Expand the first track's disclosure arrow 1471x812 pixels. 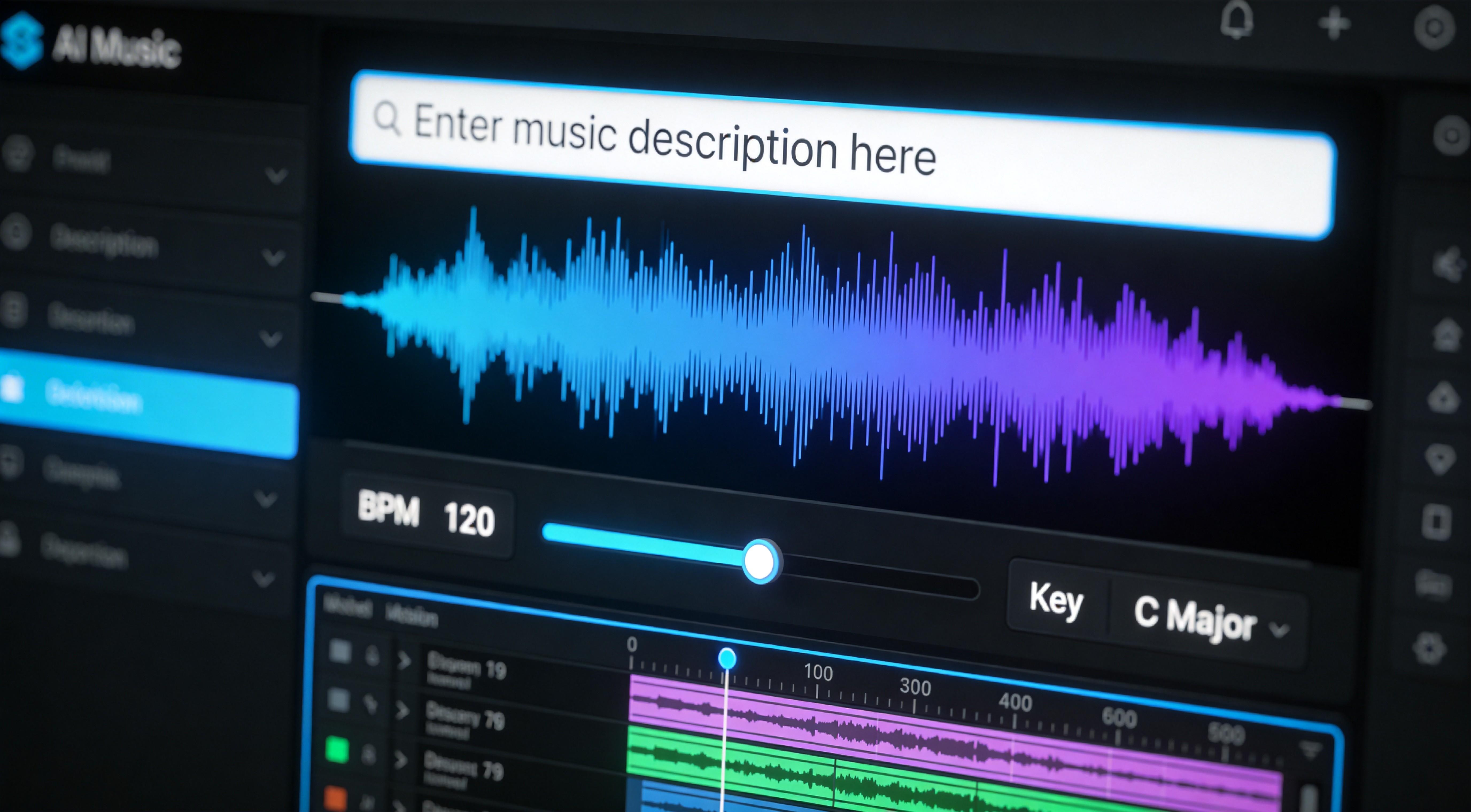pyautogui.click(x=405, y=660)
